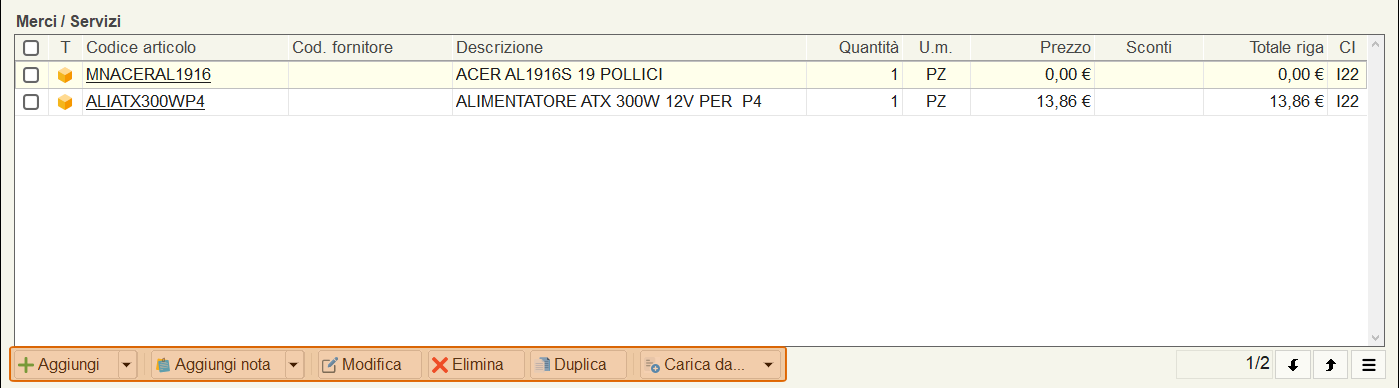Toggle the select-all checkbox in the table header
Image resolution: width=1400 pixels, height=388 pixels.
tap(31, 48)
